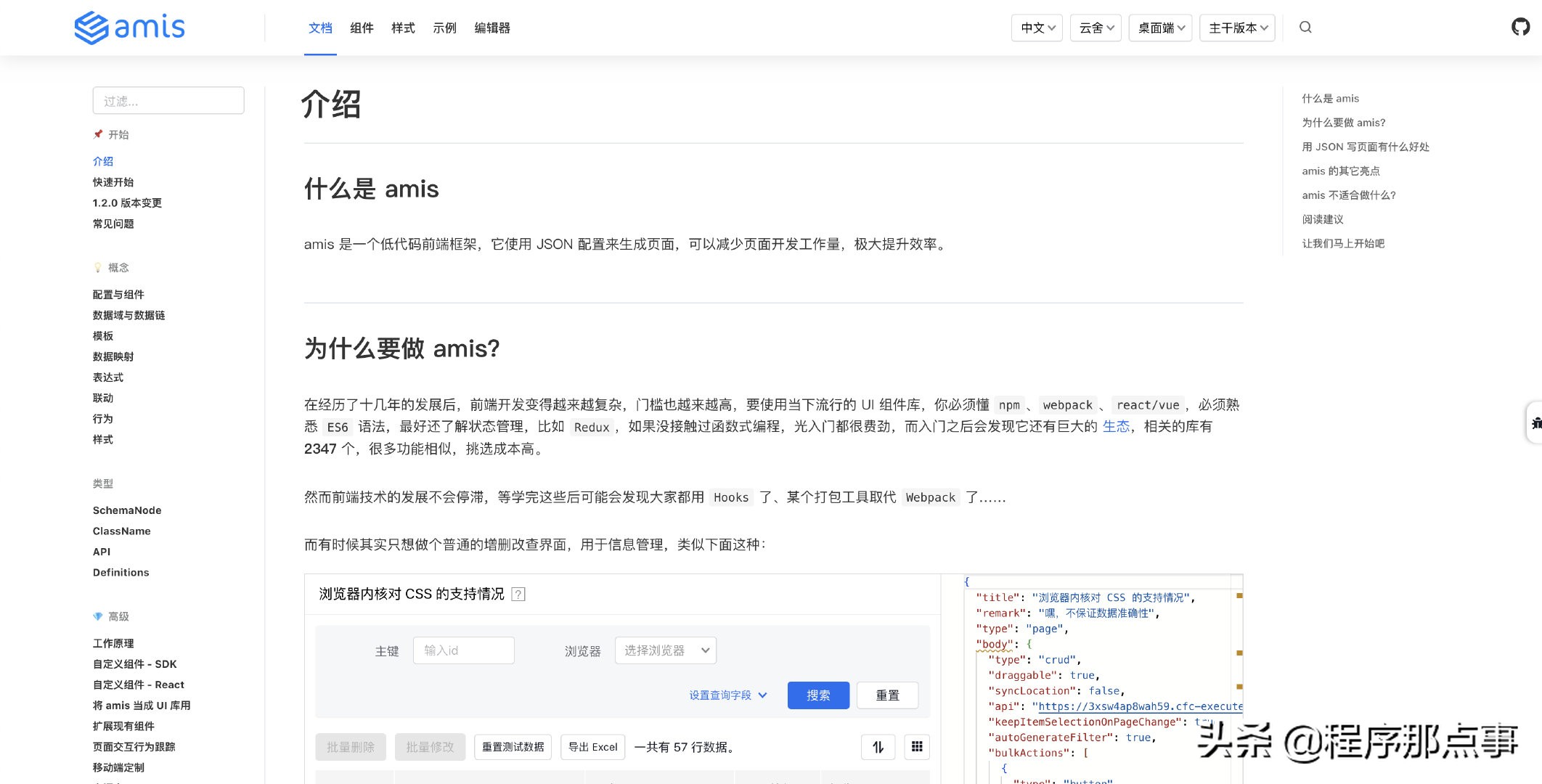Screen dimensions: 1542x784
Task: Focus the 主键 输入id field
Action: coord(464,650)
